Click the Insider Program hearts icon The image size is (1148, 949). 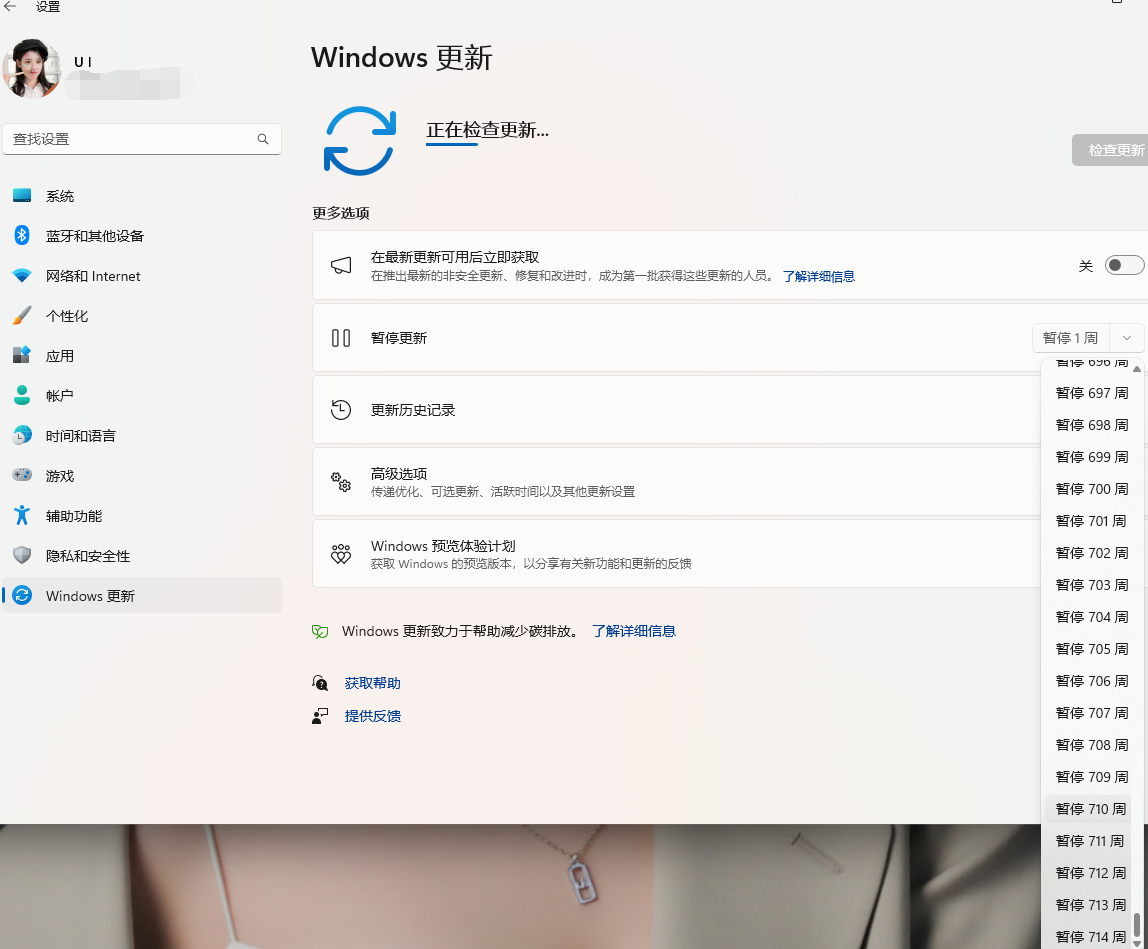tap(341, 554)
